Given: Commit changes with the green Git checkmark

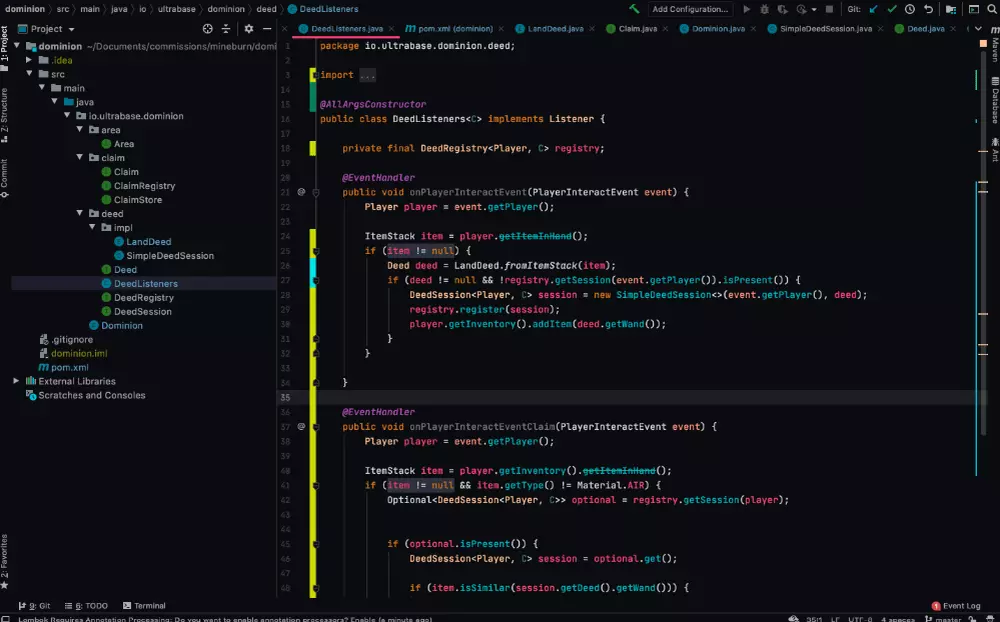Looking at the screenshot, I should (x=892, y=9).
